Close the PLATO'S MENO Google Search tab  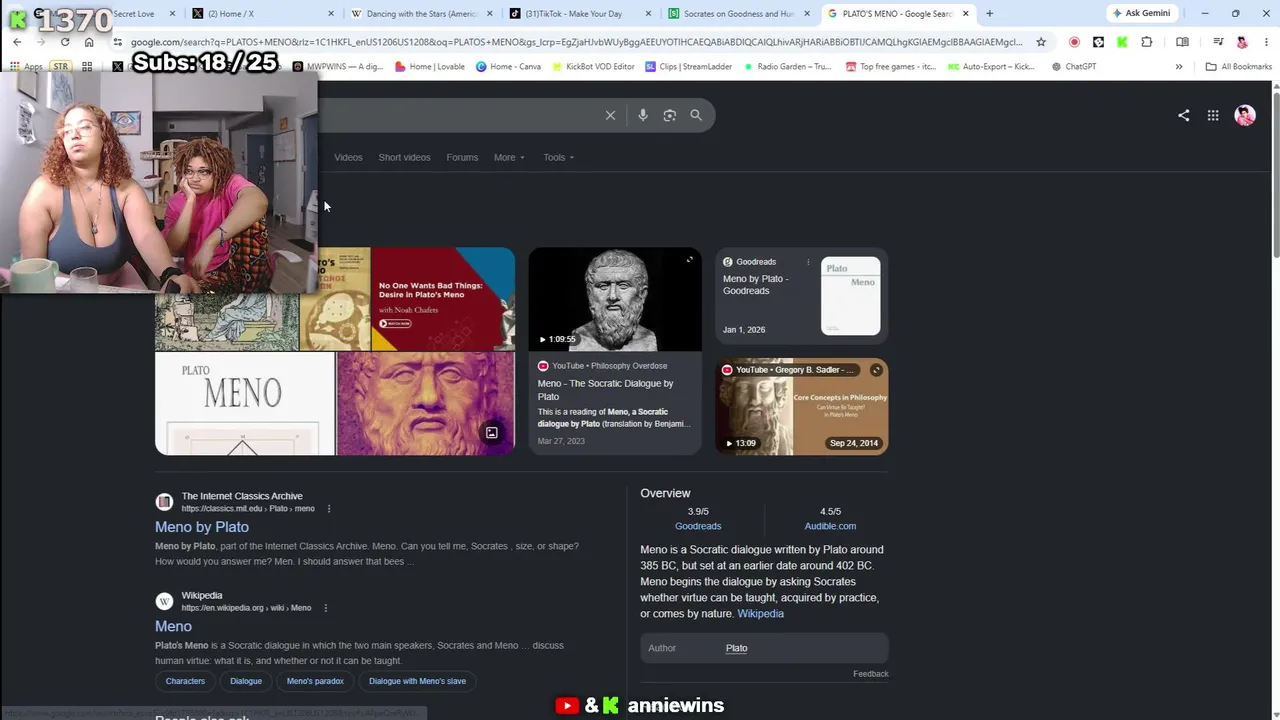click(966, 14)
